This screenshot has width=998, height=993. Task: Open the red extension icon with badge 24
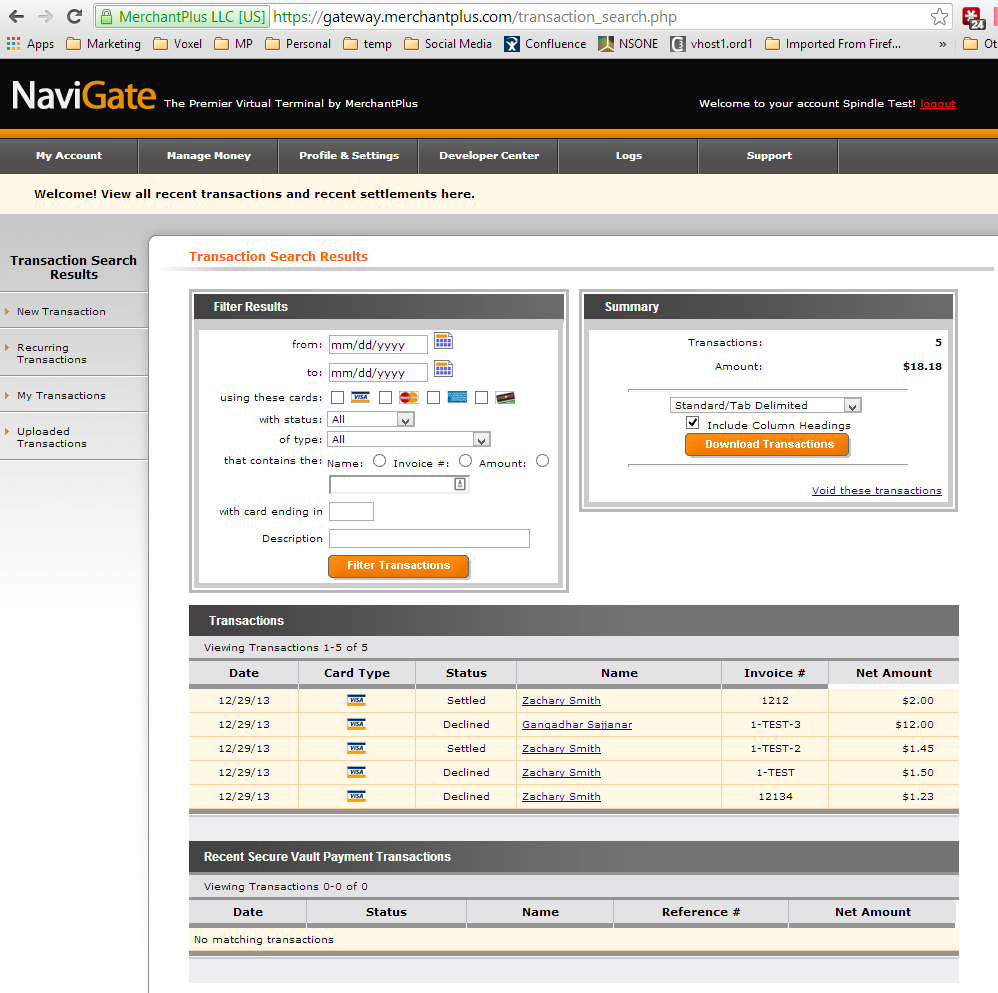973,18
